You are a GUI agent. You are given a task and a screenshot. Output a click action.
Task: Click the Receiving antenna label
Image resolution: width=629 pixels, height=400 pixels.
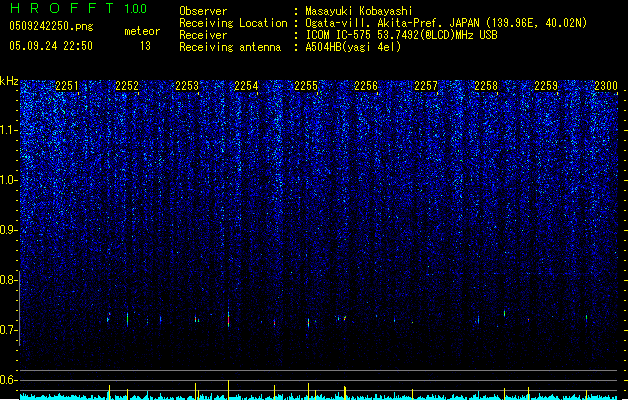[230, 47]
